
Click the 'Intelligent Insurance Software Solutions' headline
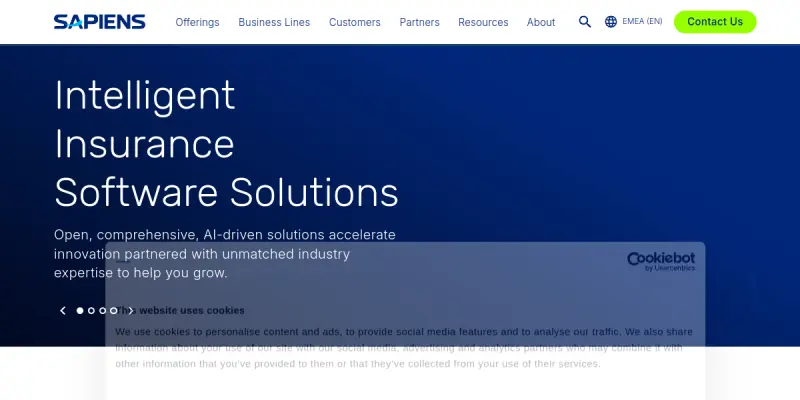pos(226,143)
